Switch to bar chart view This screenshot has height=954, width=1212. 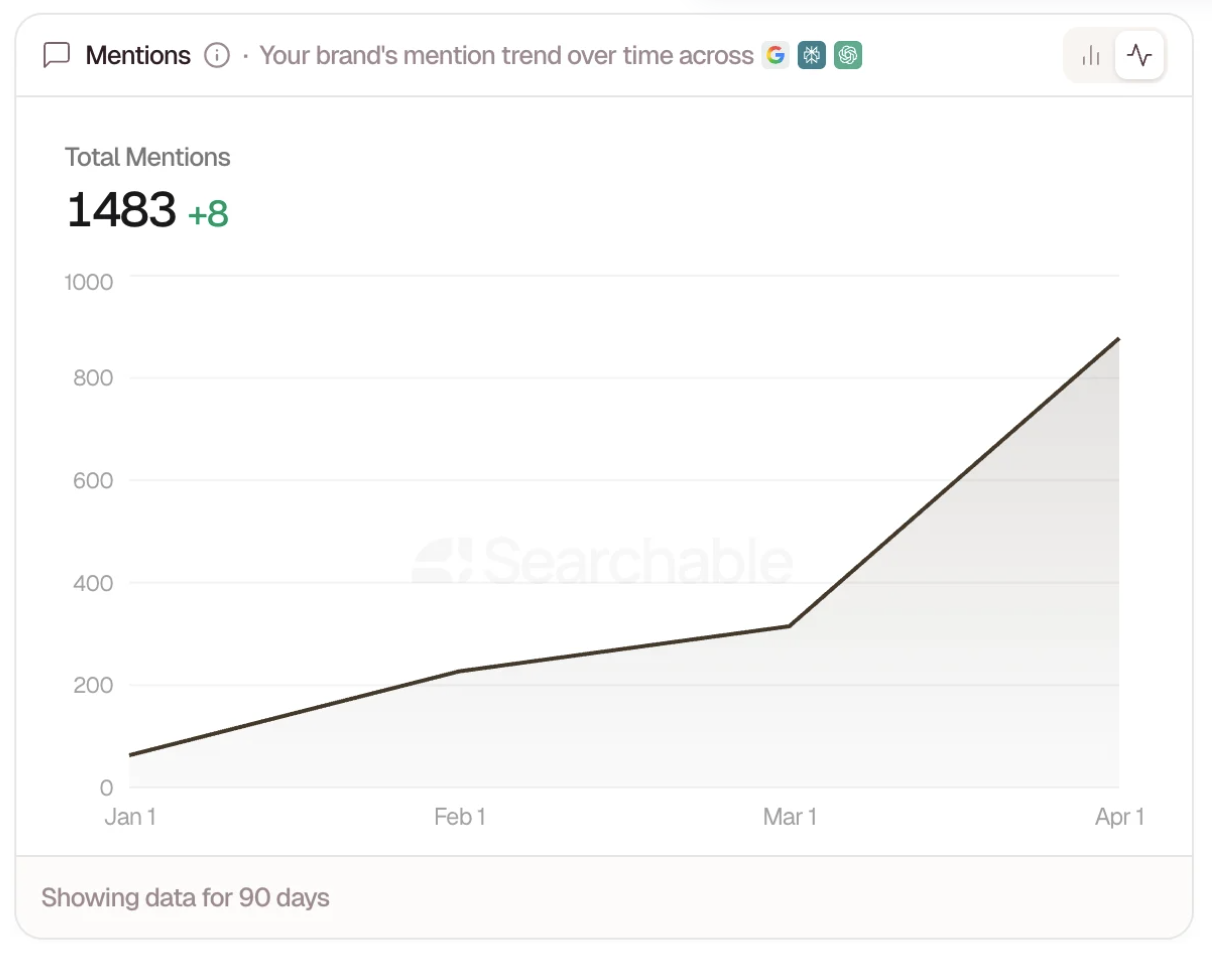coord(1091,55)
